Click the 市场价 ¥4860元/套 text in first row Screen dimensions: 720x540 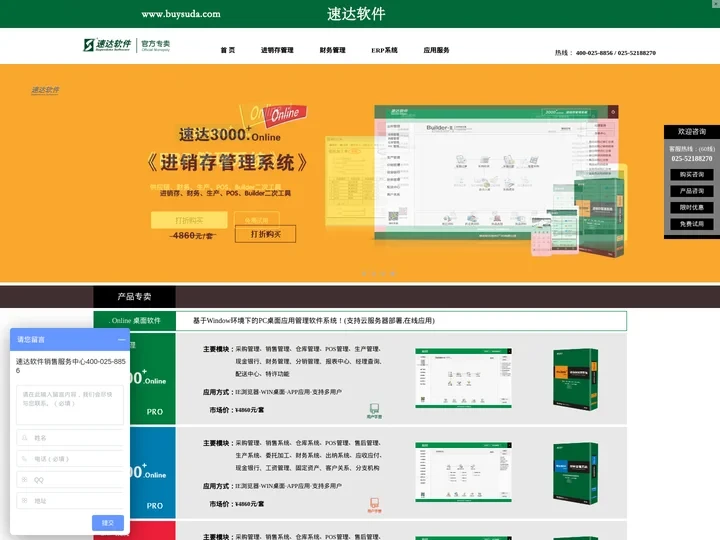point(236,410)
